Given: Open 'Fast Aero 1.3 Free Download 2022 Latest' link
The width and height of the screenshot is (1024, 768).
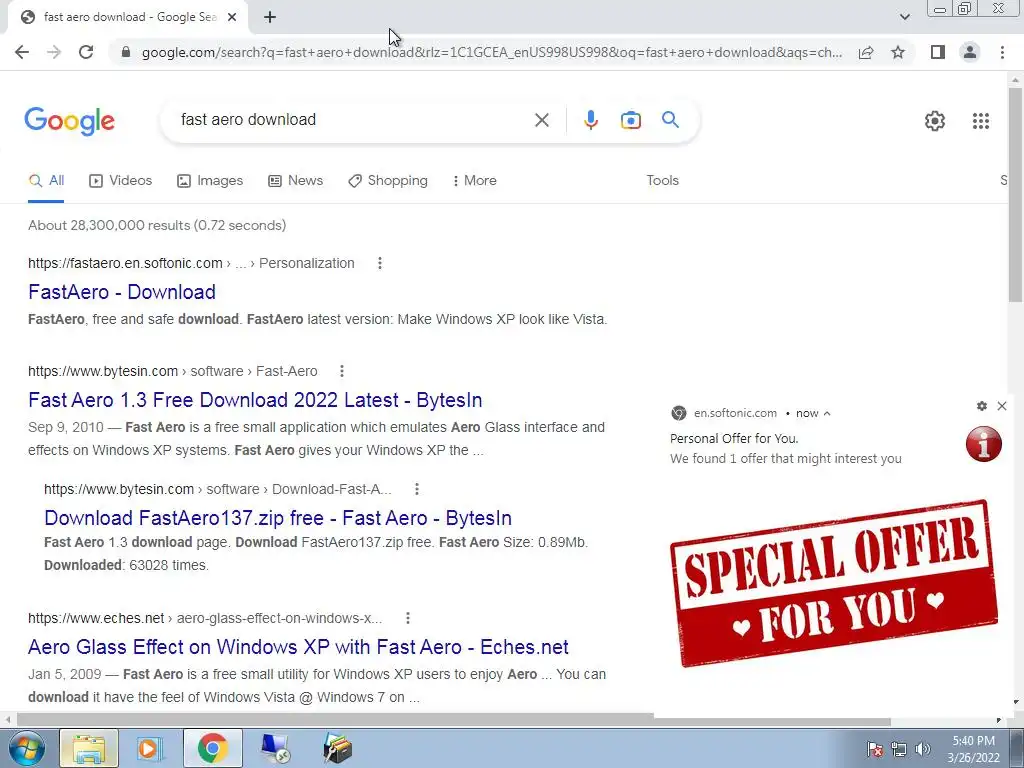Looking at the screenshot, I should click(255, 400).
